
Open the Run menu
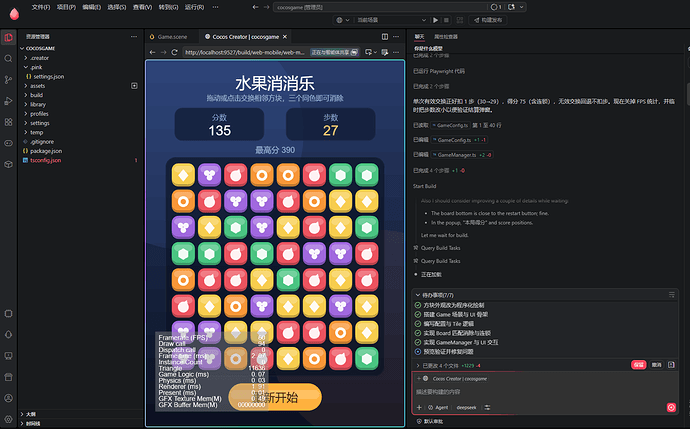[194, 7]
